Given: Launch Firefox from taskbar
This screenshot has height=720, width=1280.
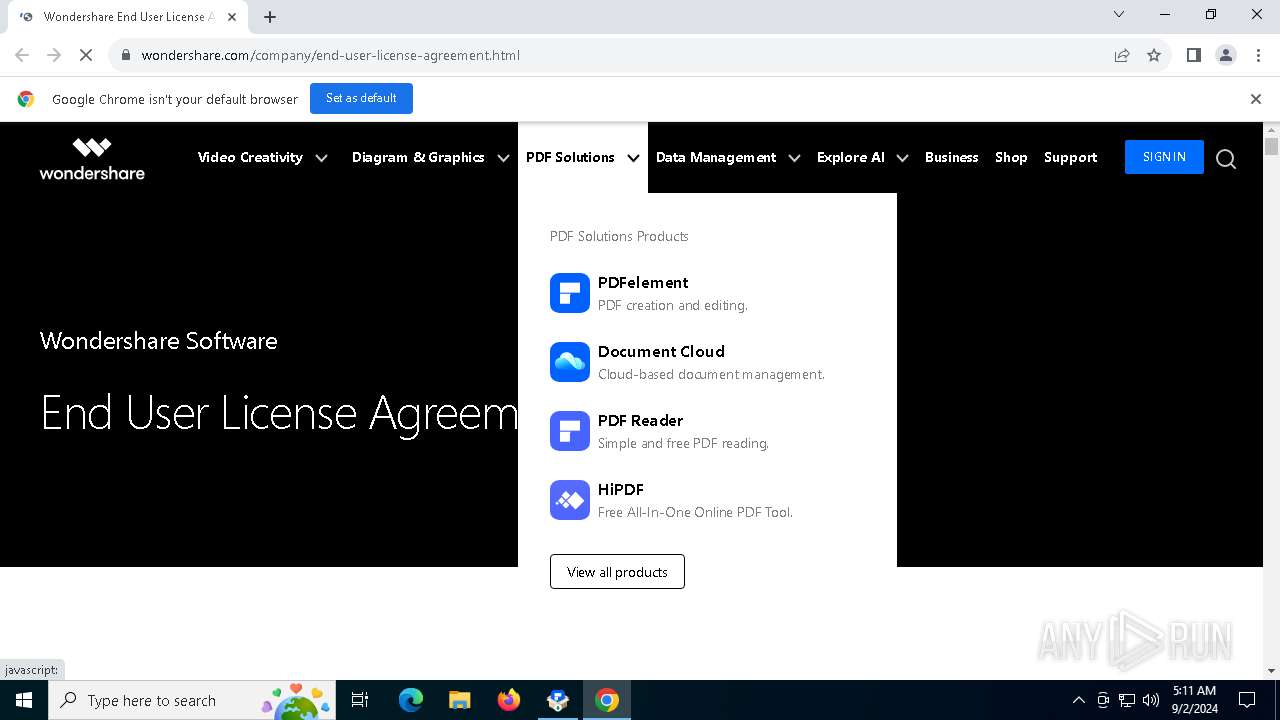Looking at the screenshot, I should point(509,700).
